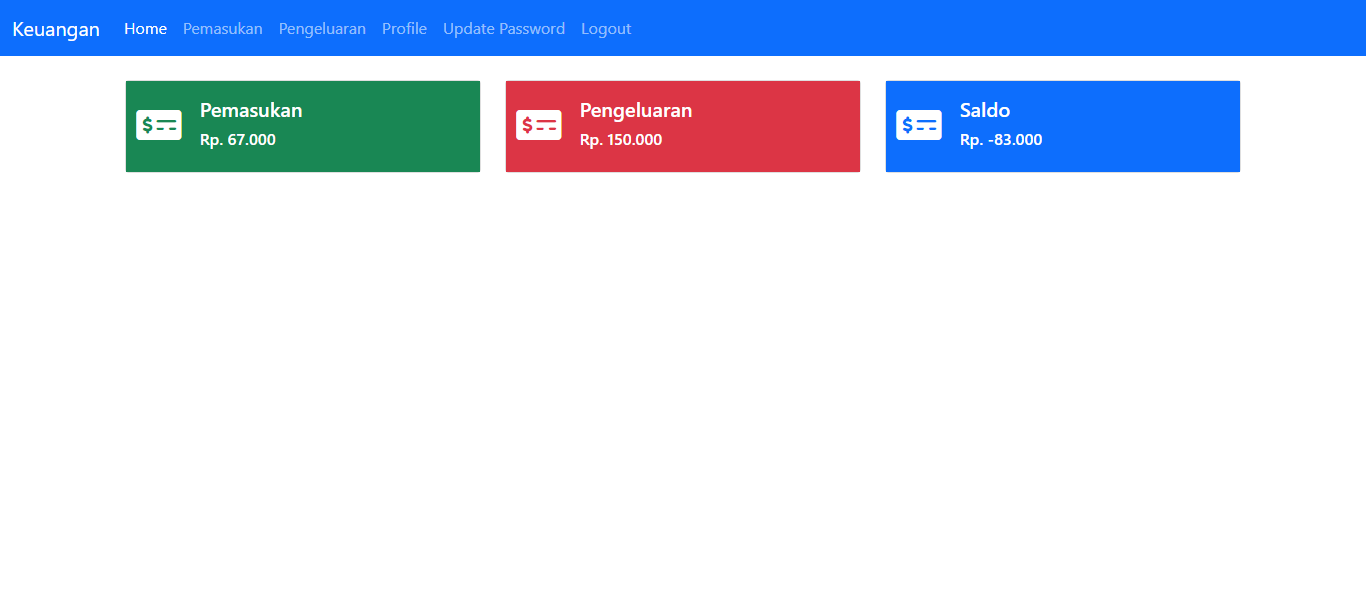Click the green Pemasukan money icon
Viewport: 1366px width, 599px height.
[x=159, y=125]
